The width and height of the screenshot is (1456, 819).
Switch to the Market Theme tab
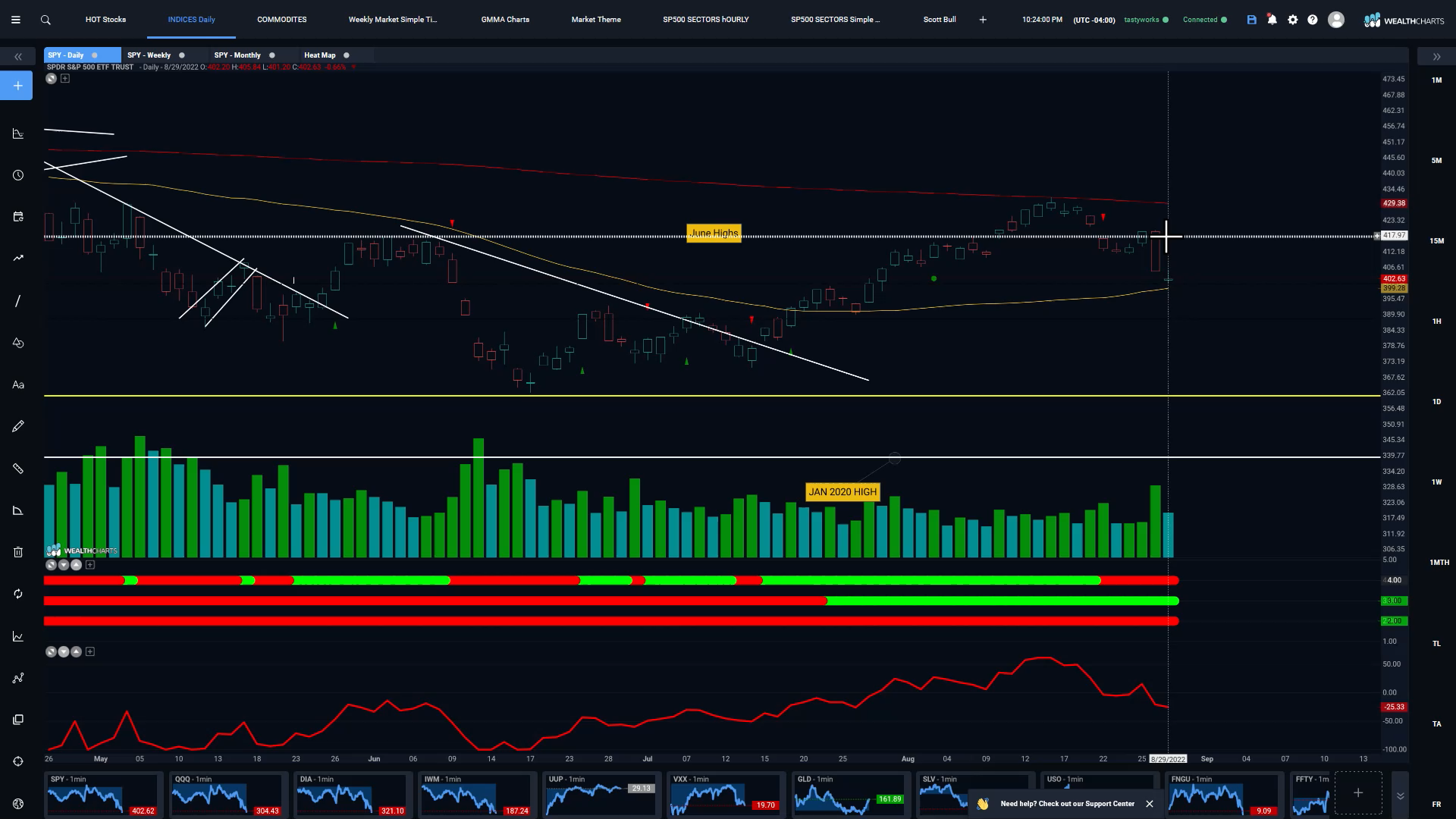coord(596,20)
